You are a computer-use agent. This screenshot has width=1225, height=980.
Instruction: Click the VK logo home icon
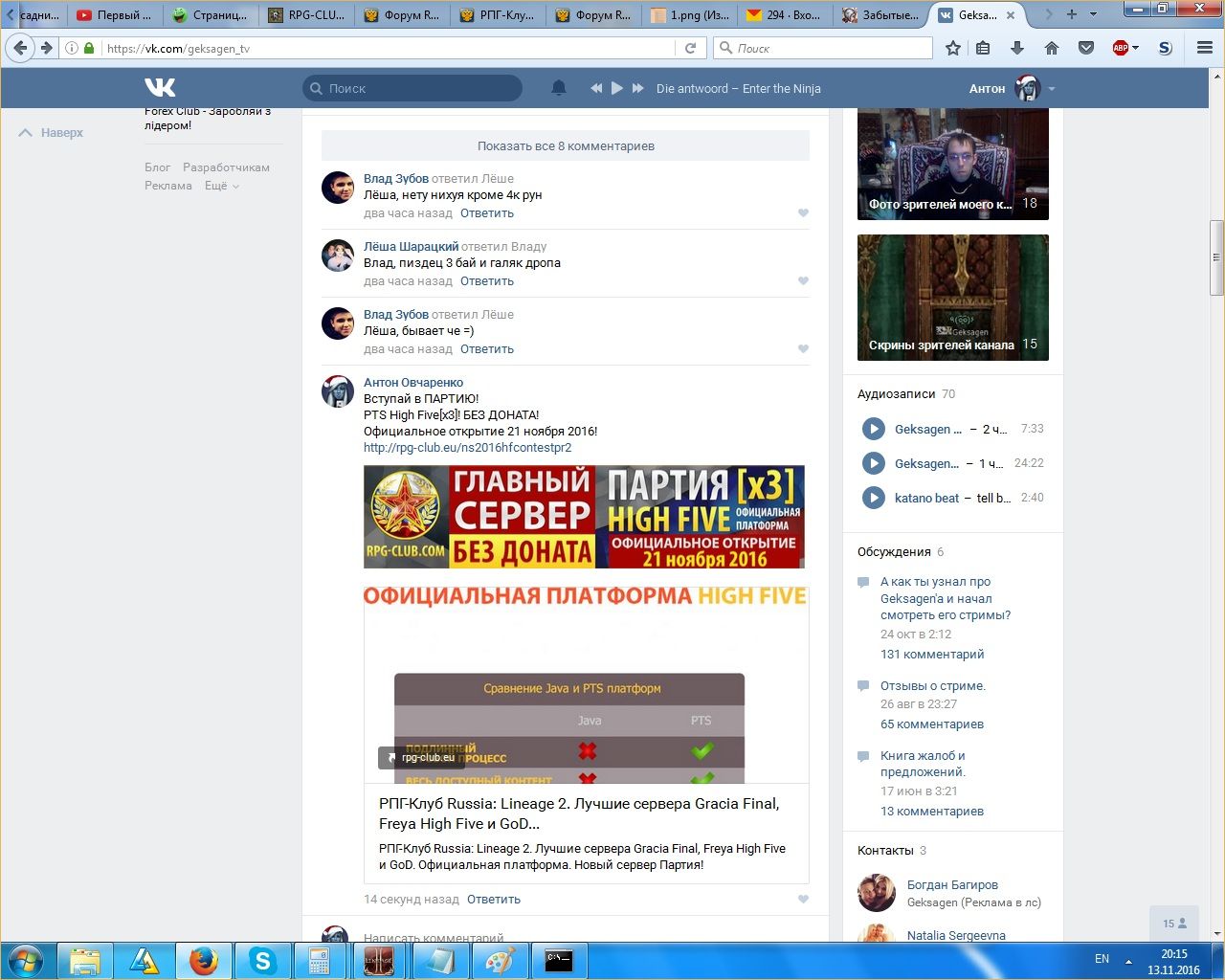[160, 88]
